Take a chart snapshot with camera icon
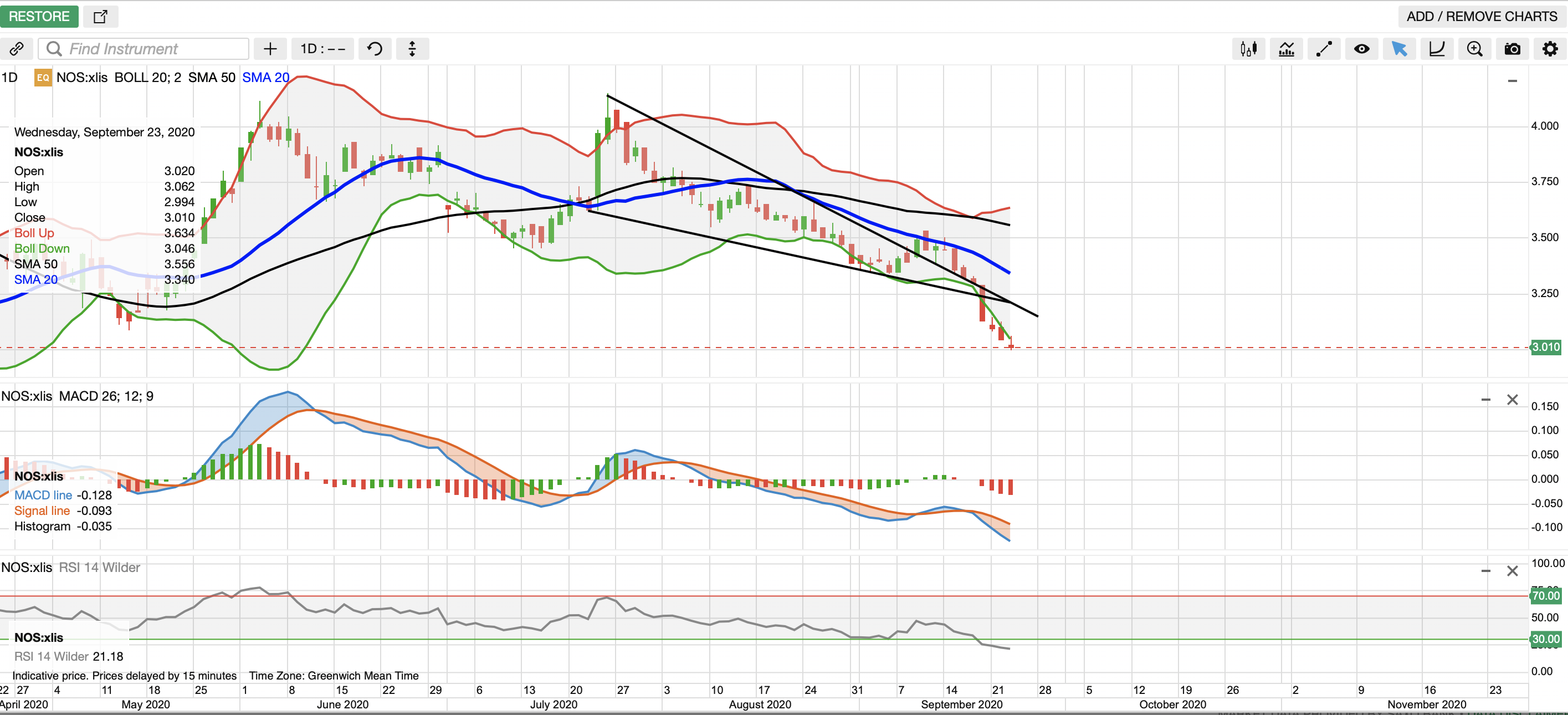Screen dimensions: 1568x715 tap(1512, 49)
